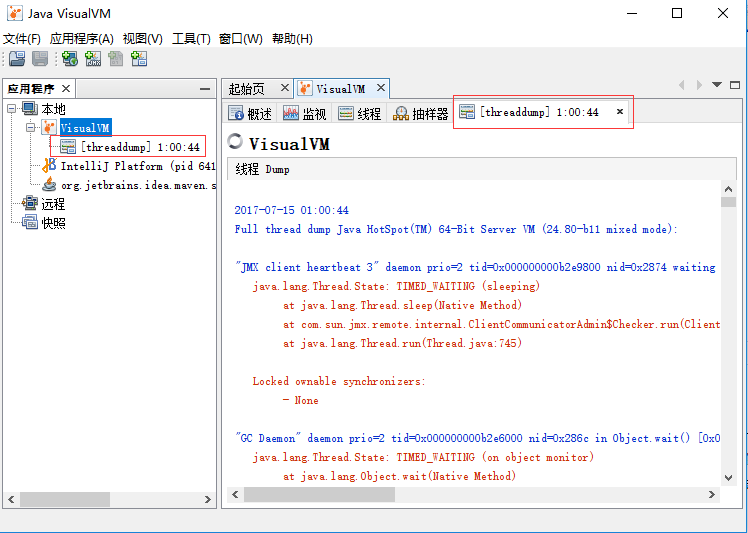Click the thread dump horizontal scrollbar right arrow
Viewport: 748px width, 533px height.
pos(712,494)
